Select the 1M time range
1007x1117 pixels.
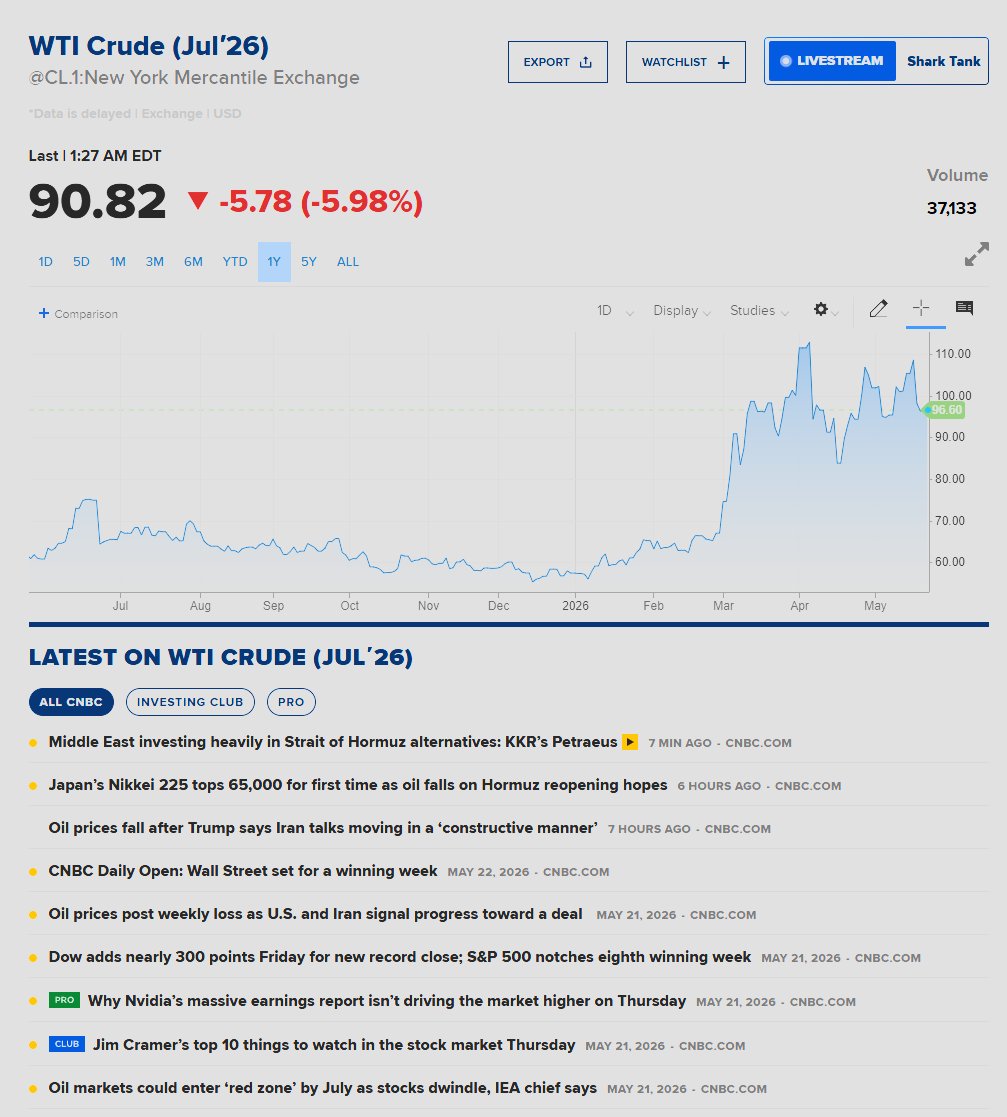(x=118, y=261)
